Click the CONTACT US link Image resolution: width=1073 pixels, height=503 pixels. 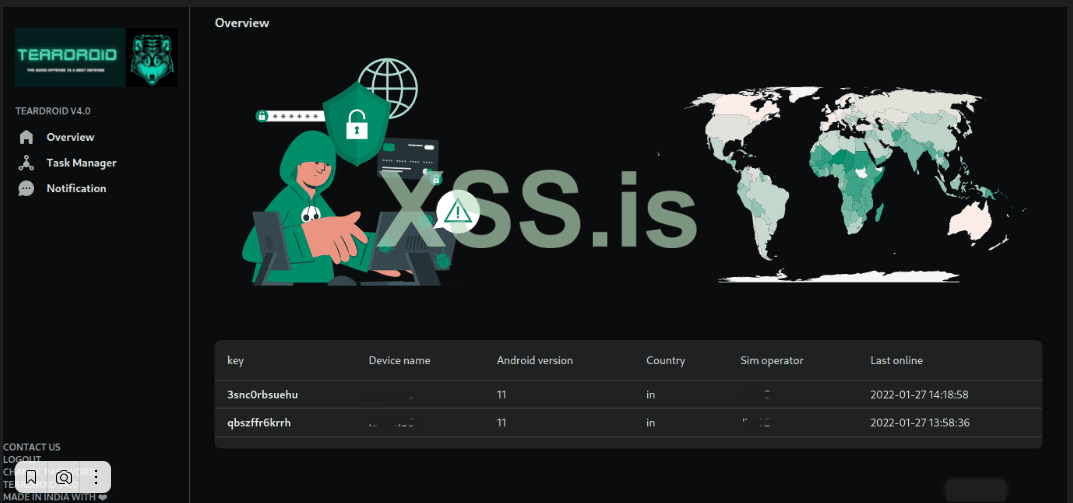click(x=31, y=447)
